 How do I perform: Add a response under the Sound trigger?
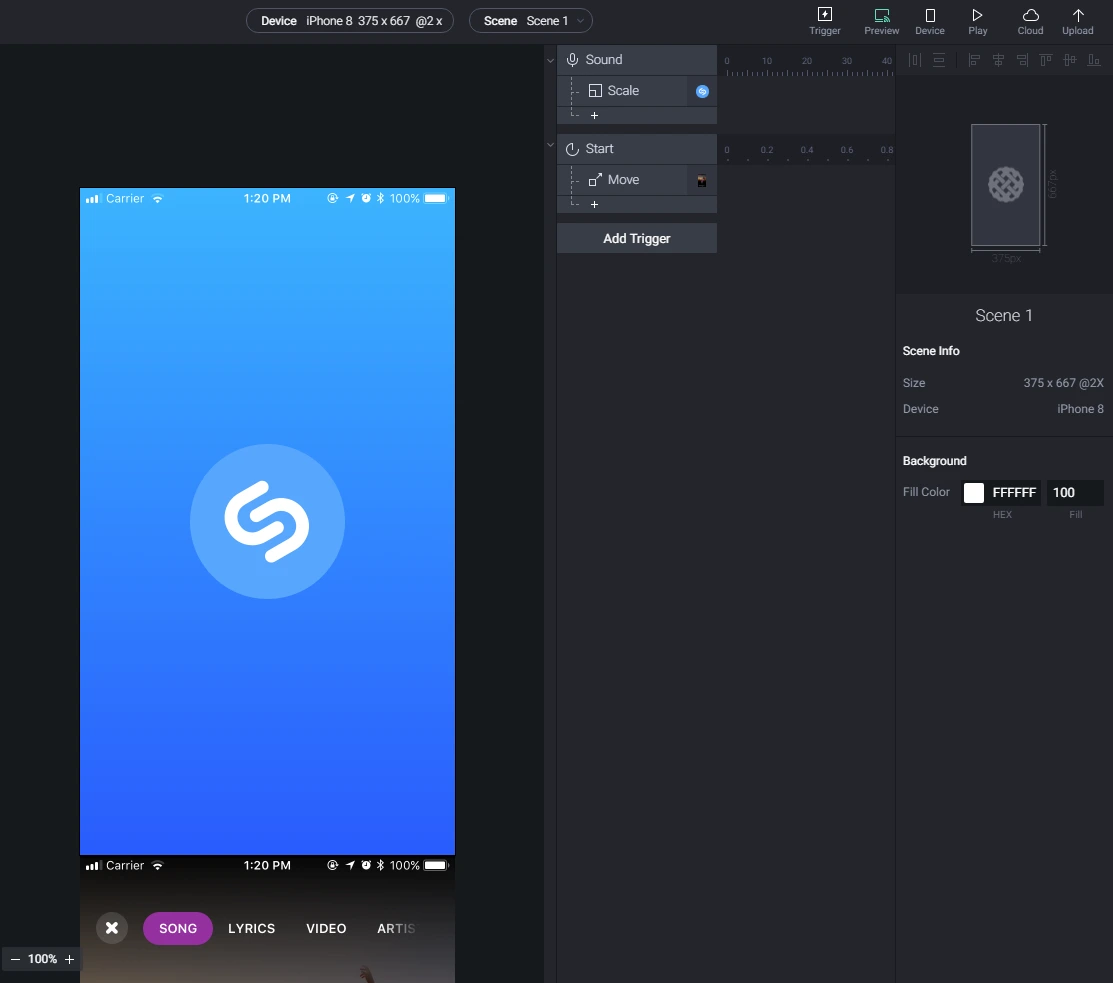[x=594, y=115]
